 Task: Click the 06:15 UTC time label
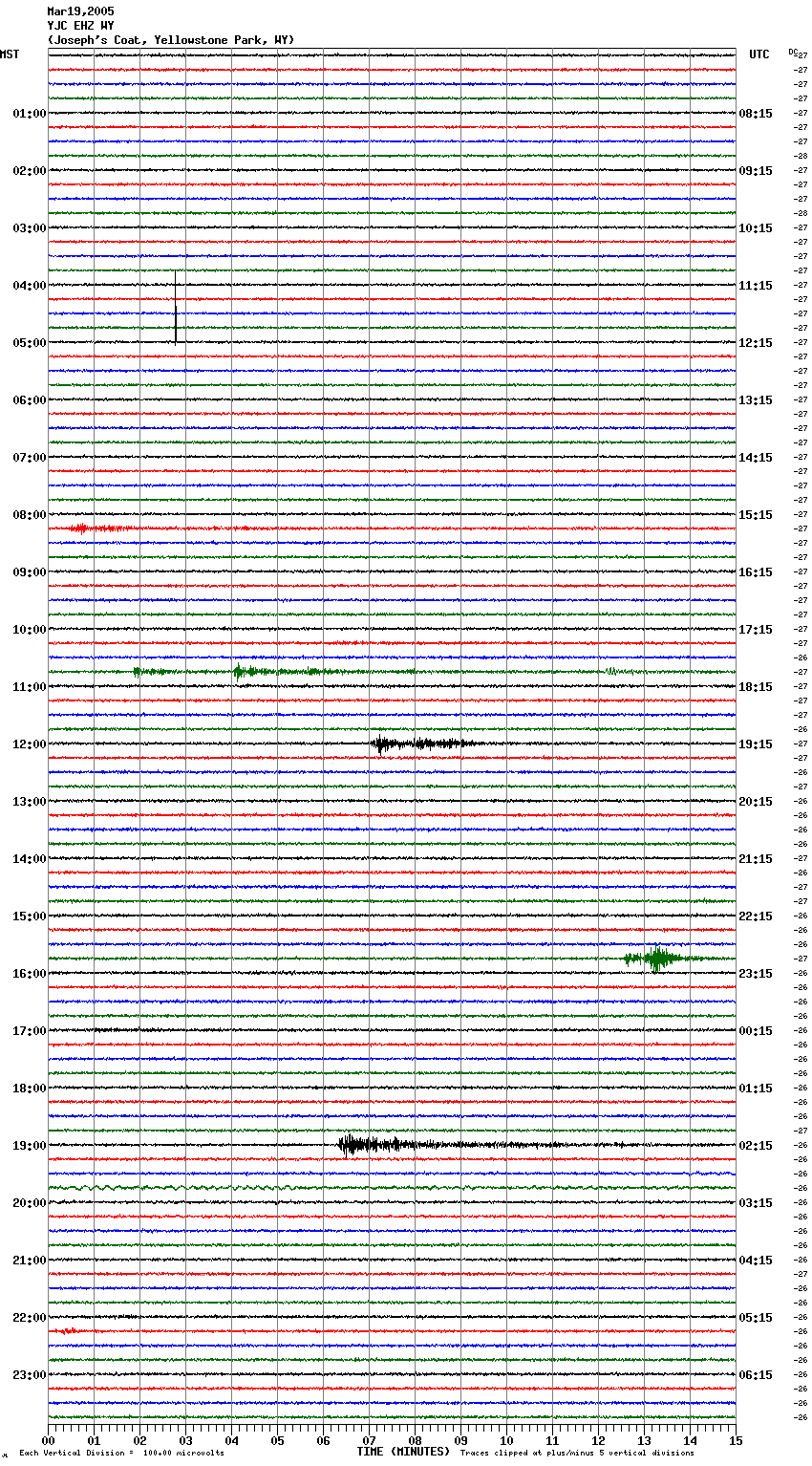(x=756, y=1375)
